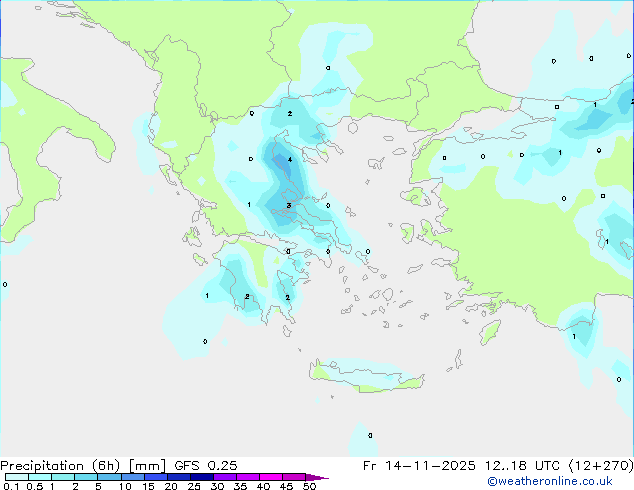The height and width of the screenshot is (490, 634).
Task: Click the '[mm]' unit label
Action: (x=148, y=466)
